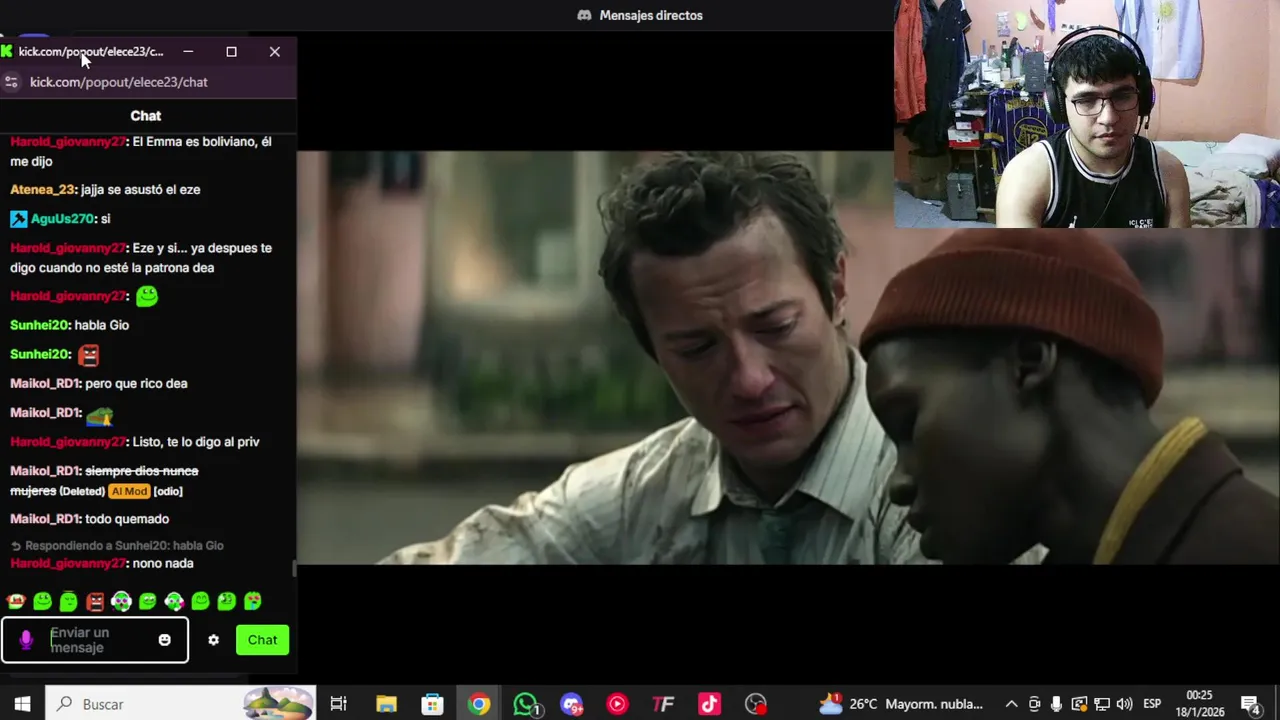
Task: Click the chat scrollbar thumb
Action: (294, 568)
